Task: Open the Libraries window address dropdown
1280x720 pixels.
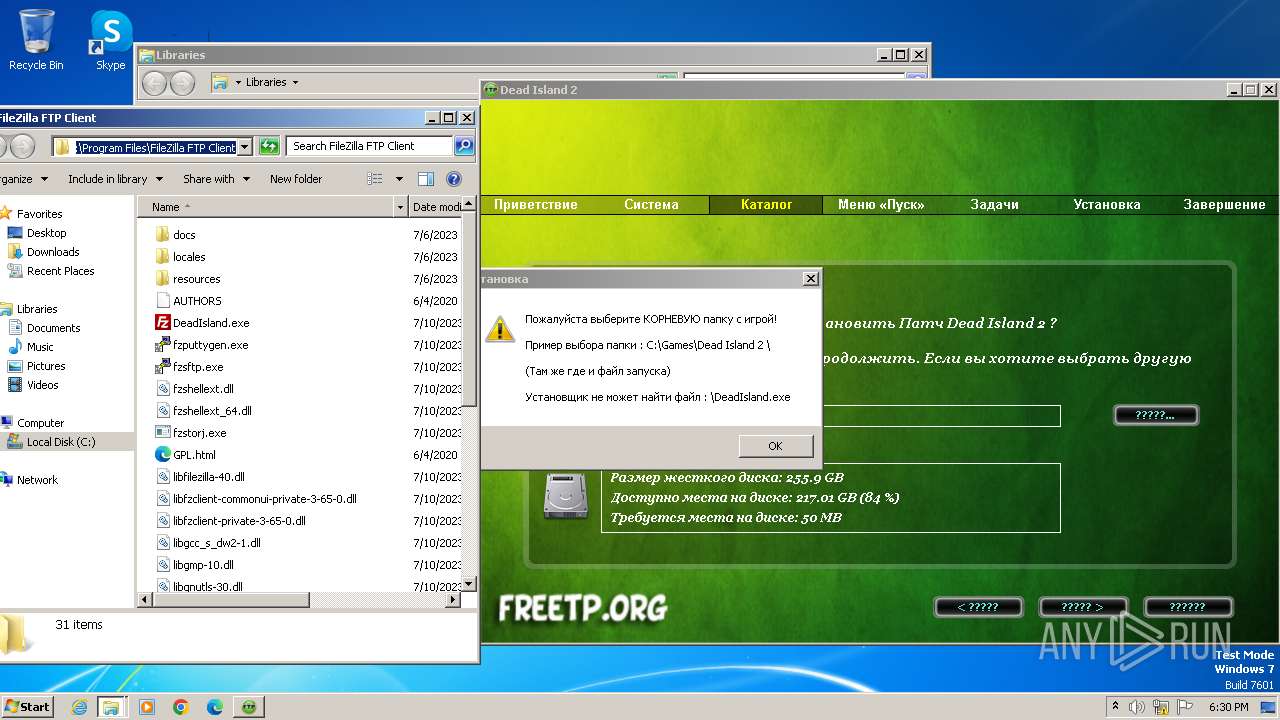Action: pyautogui.click(x=295, y=83)
